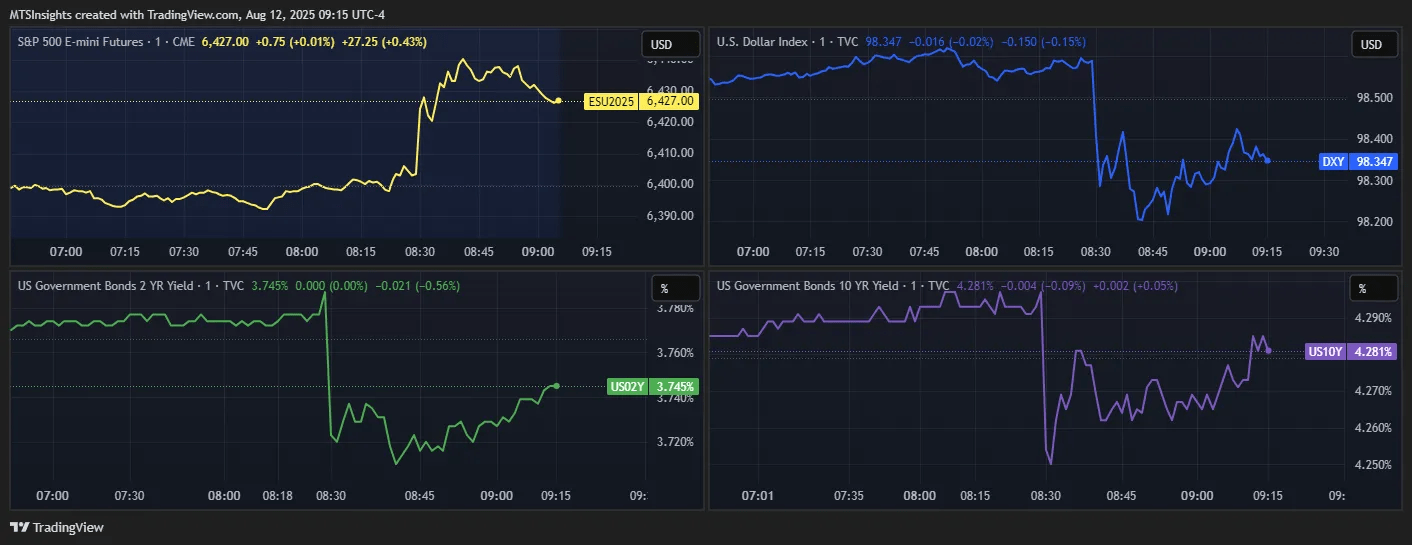
Task: Open the USD currency selector on Dollar Index chart
Action: 1372,45
